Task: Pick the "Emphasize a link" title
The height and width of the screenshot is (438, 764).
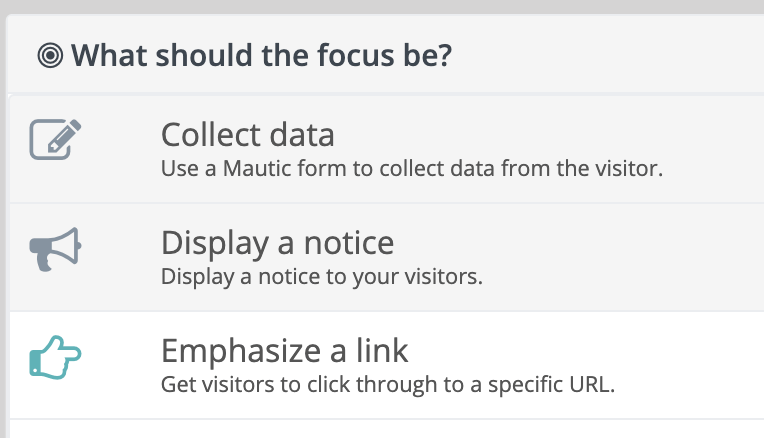Action: click(284, 351)
